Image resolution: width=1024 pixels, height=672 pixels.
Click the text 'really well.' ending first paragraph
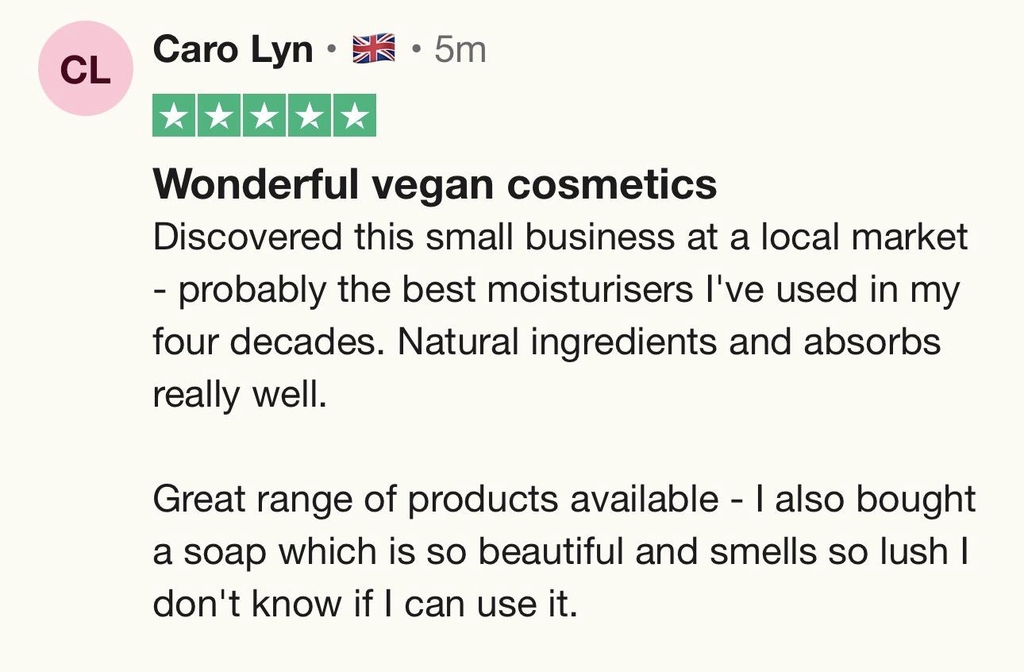coord(240,394)
